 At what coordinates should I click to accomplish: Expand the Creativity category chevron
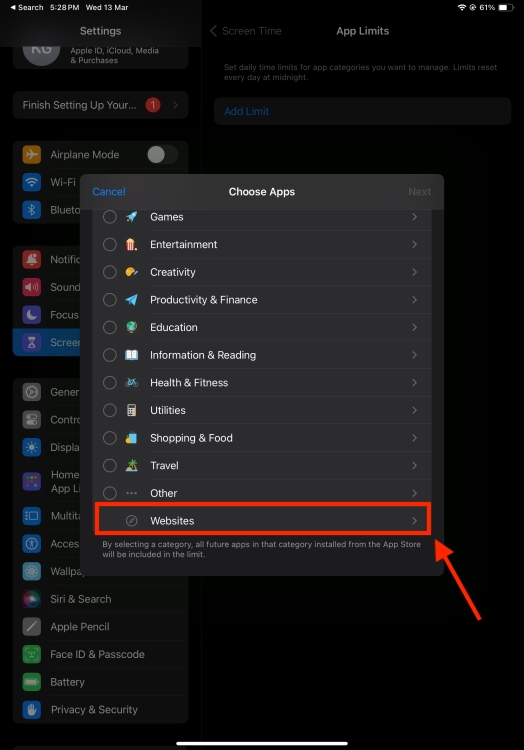point(415,272)
